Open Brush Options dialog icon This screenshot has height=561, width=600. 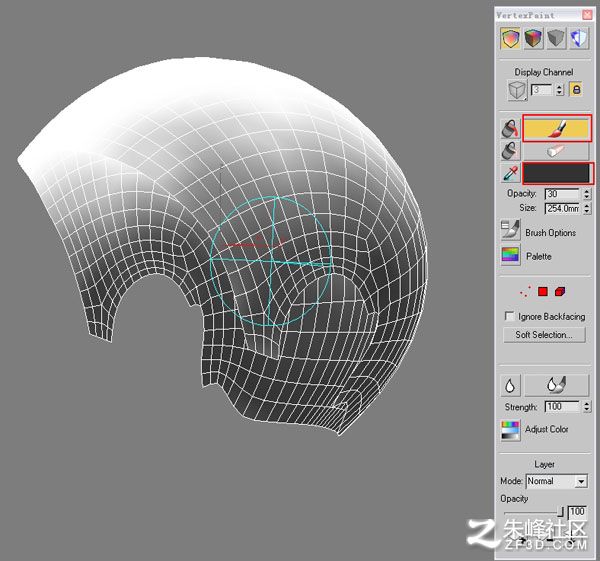click(510, 230)
